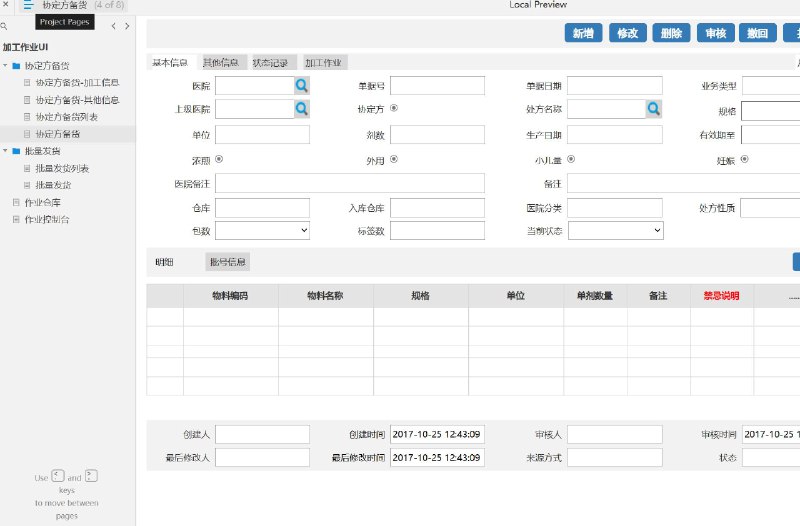Click the search icon beside 处方名称 field
This screenshot has height=526, width=800.
tap(654, 108)
